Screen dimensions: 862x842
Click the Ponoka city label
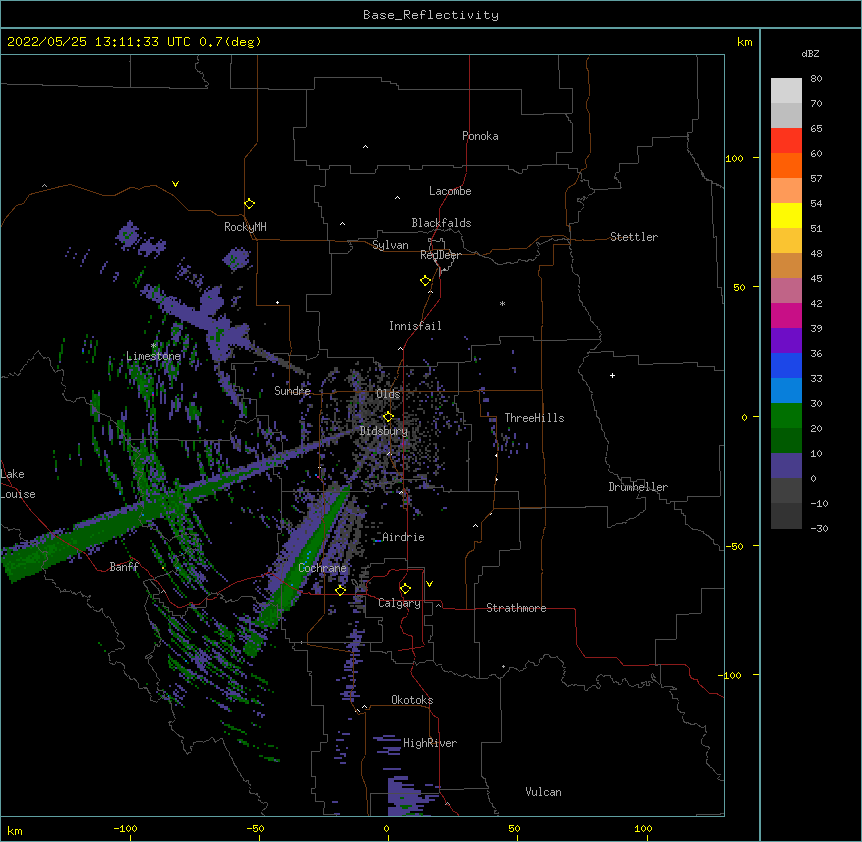[x=480, y=136]
